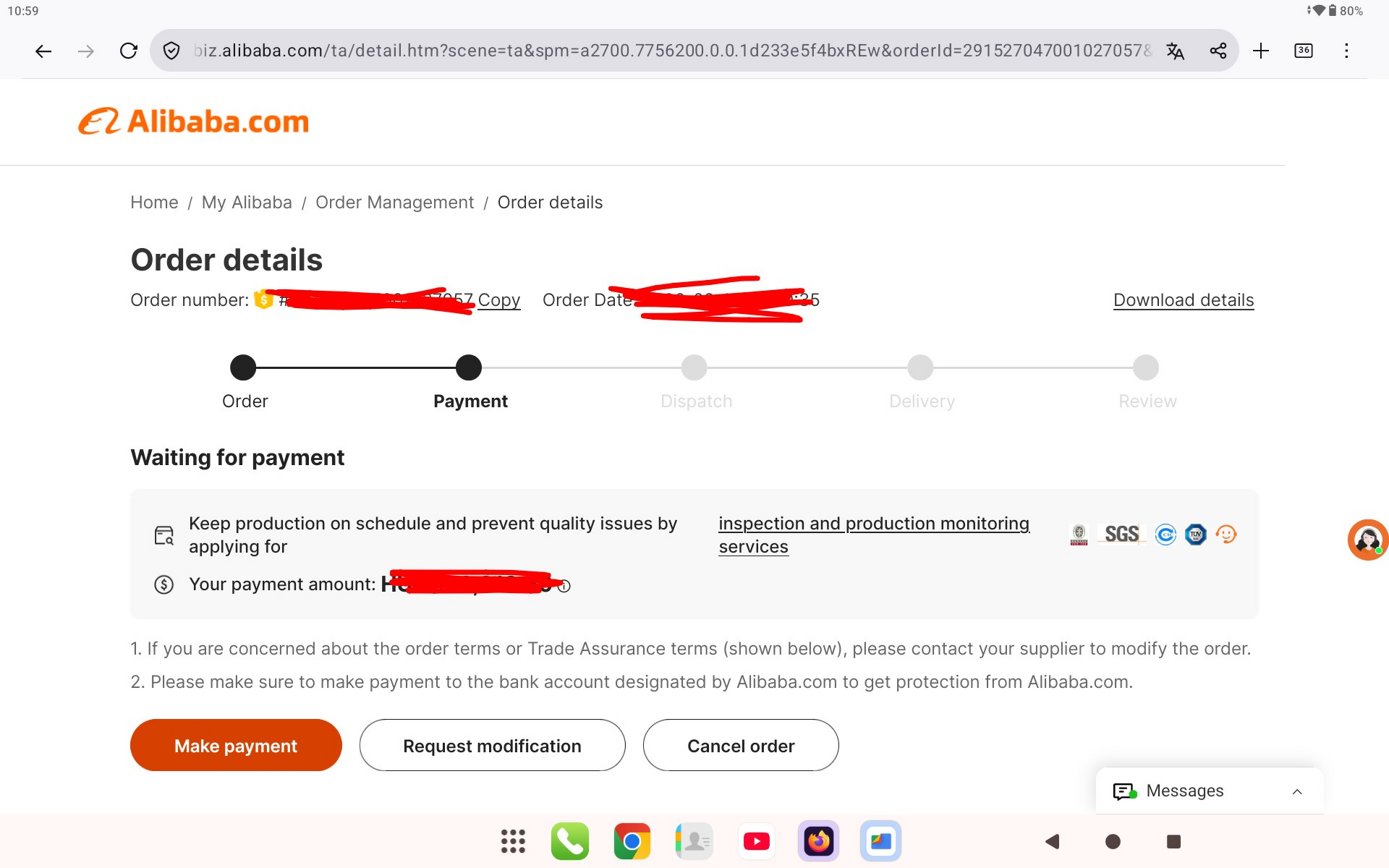The image size is (1389, 868).
Task: Open the Download details link
Action: pyautogui.click(x=1184, y=300)
